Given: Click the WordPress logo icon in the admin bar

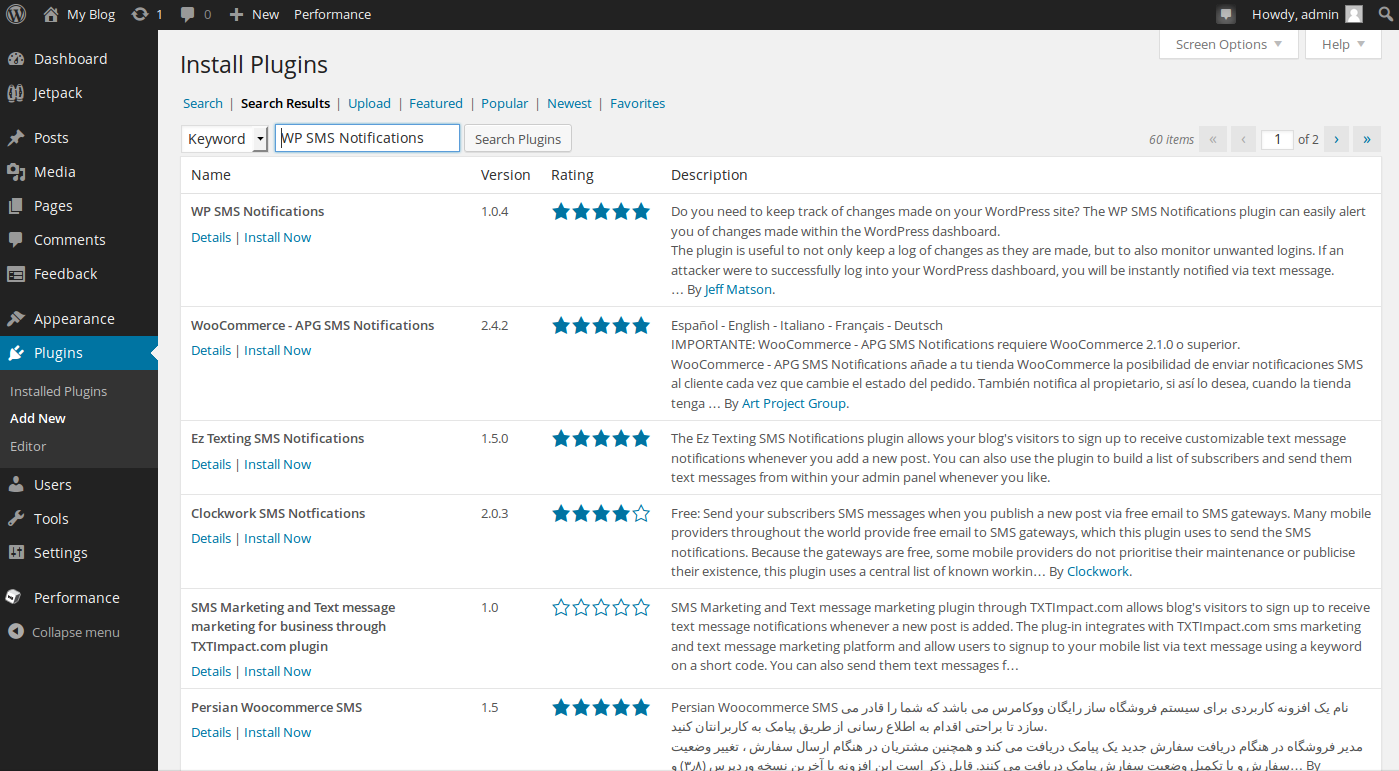Looking at the screenshot, I should pyautogui.click(x=17, y=14).
